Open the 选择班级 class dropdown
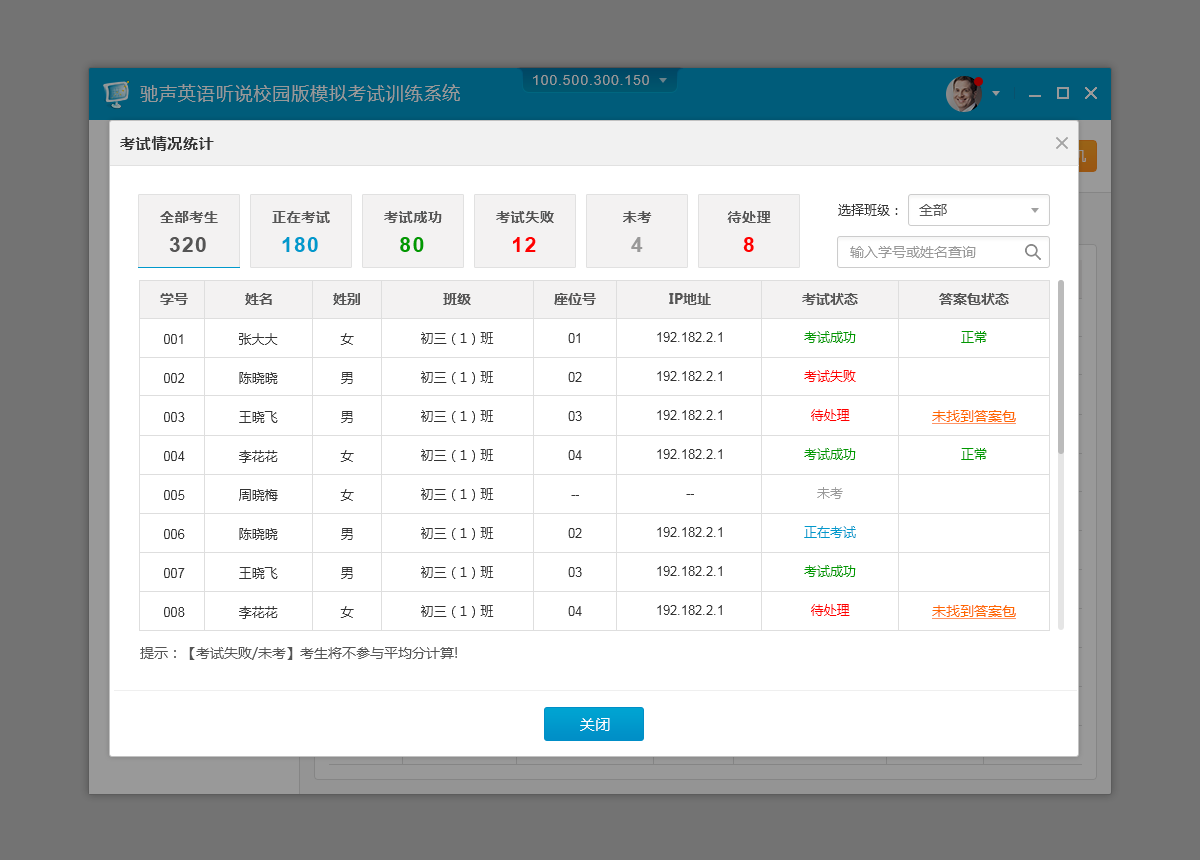The image size is (1200, 860). pos(978,210)
